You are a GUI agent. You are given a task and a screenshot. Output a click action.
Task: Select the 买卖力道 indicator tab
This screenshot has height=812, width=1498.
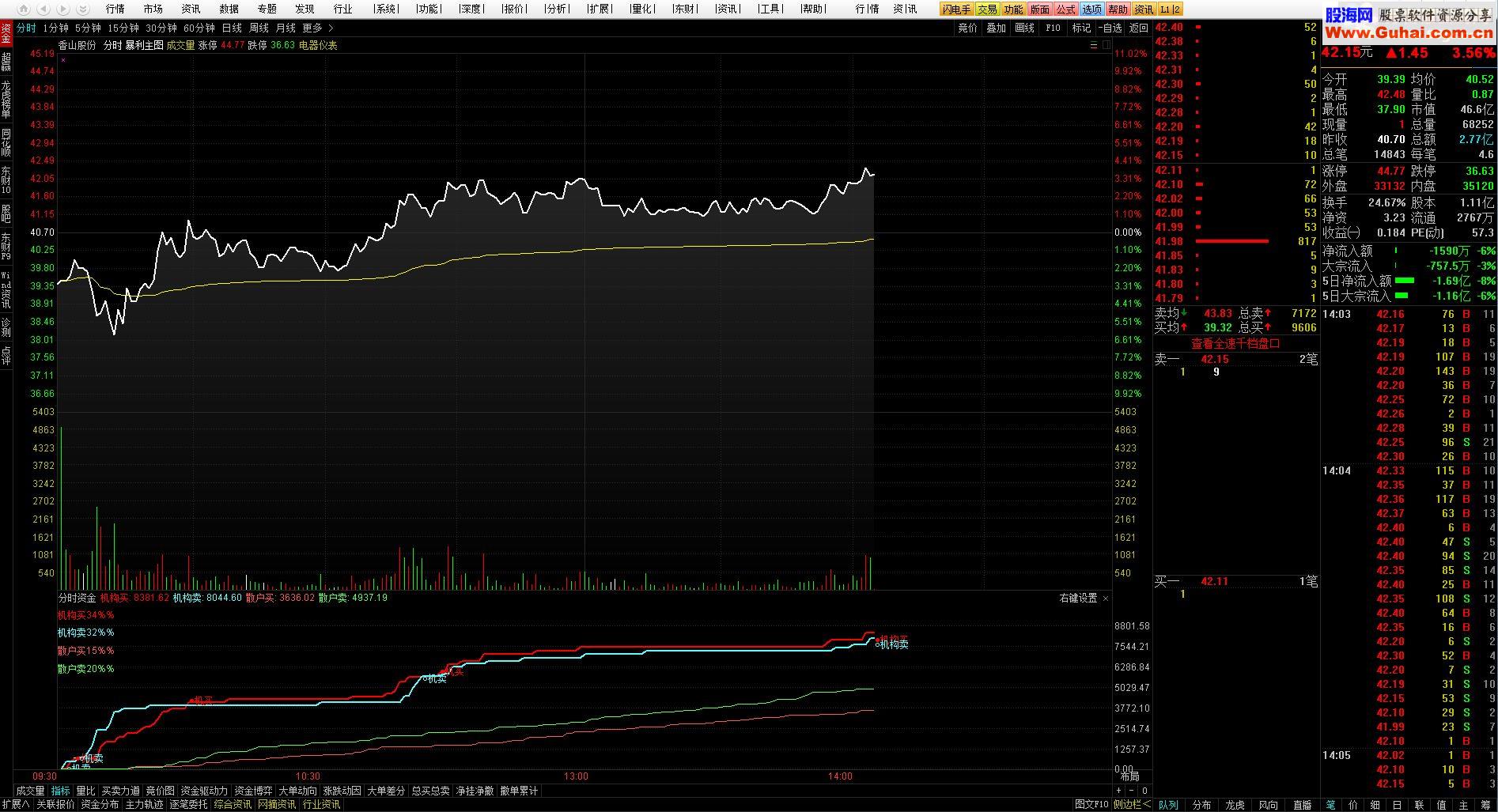(120, 791)
